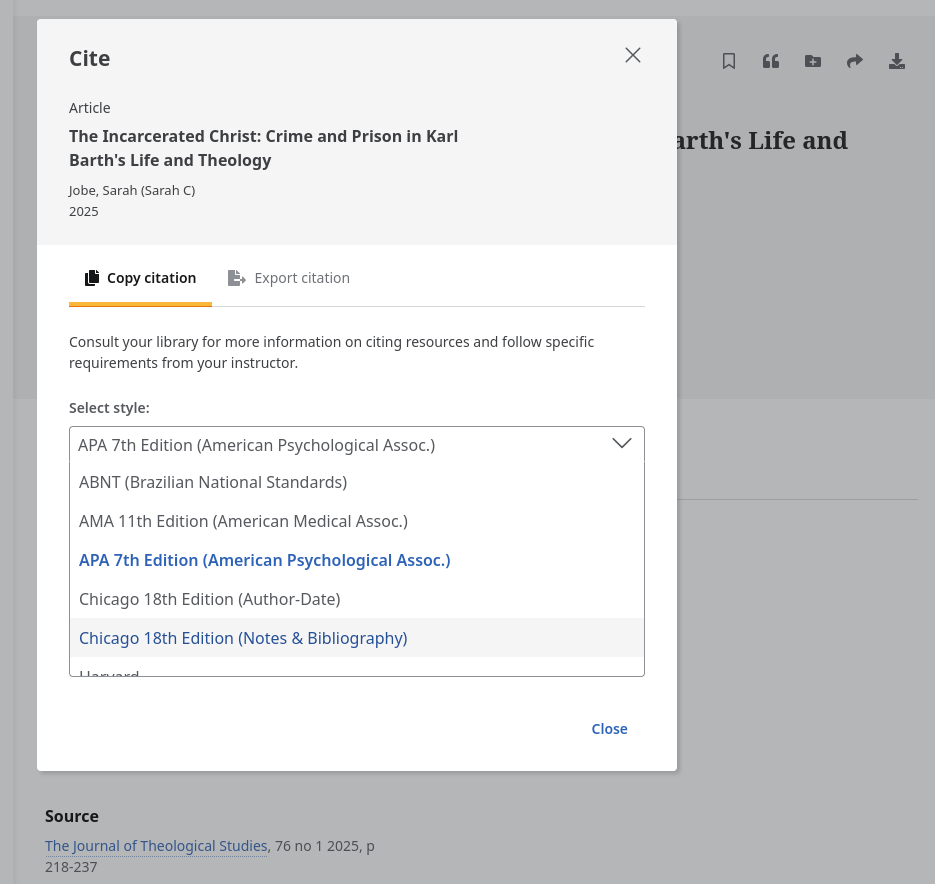
Task: Open the Select style dropdown
Action: click(x=622, y=443)
